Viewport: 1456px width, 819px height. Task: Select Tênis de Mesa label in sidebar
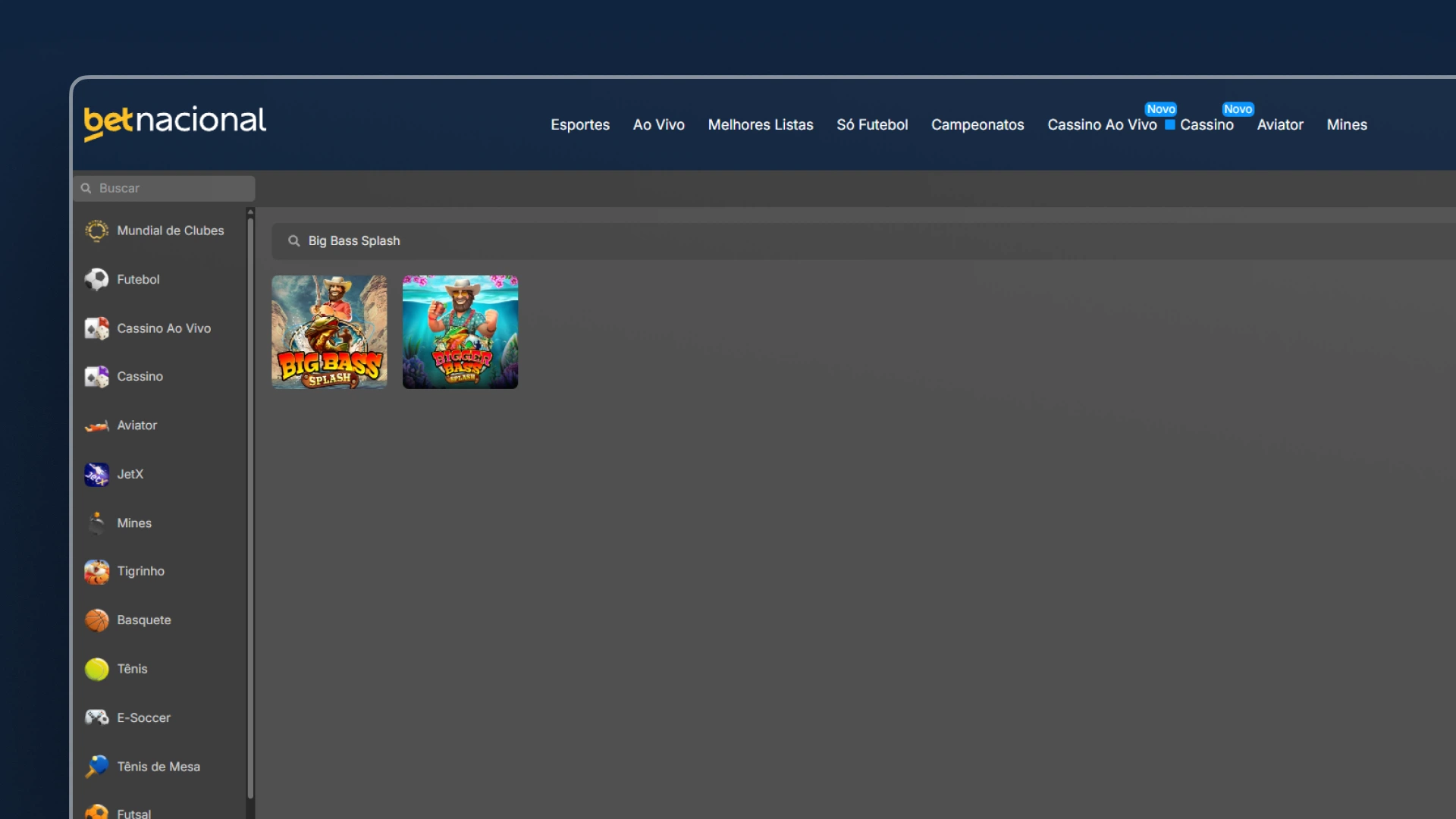pyautogui.click(x=158, y=767)
